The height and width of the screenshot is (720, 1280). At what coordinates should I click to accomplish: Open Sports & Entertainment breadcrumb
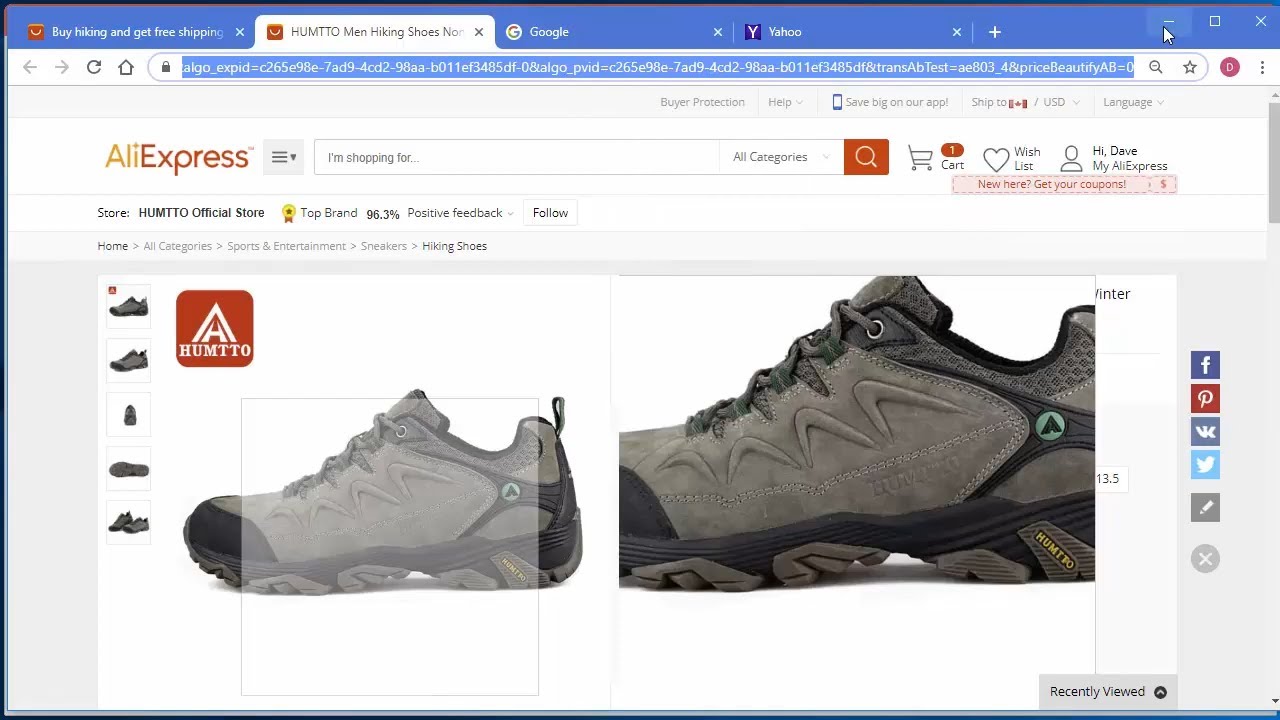(x=286, y=246)
